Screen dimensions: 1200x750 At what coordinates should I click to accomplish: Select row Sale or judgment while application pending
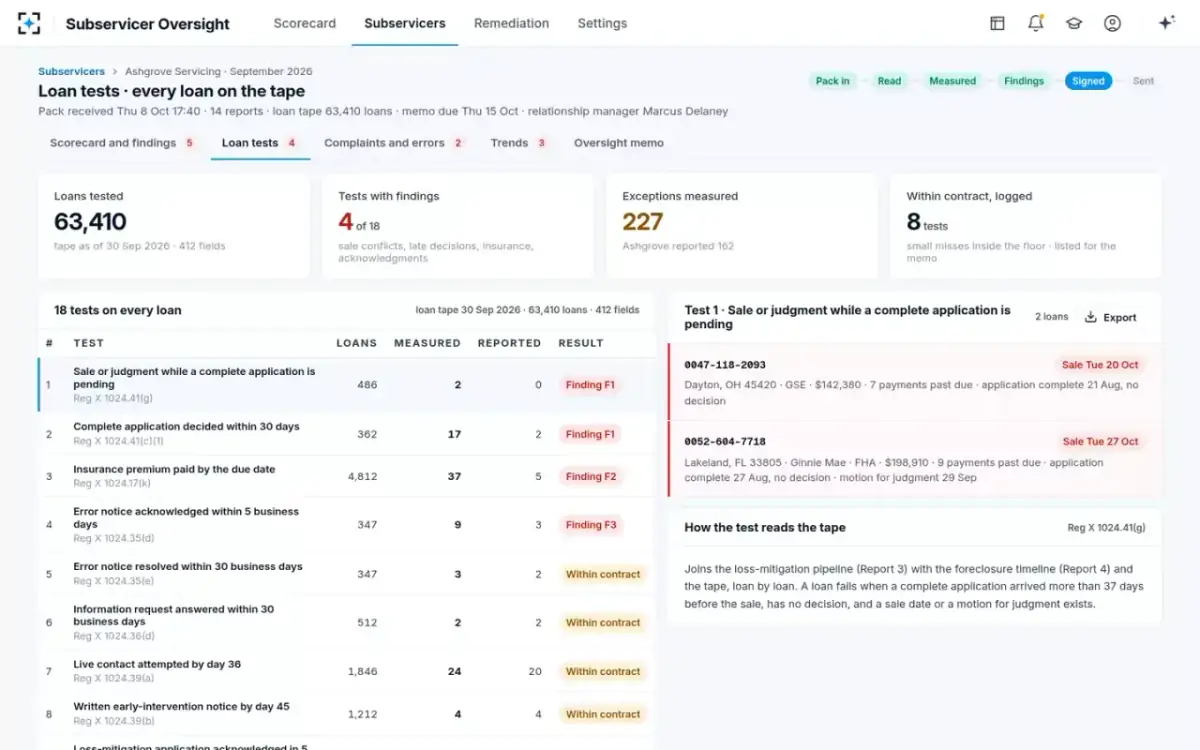[346, 385]
